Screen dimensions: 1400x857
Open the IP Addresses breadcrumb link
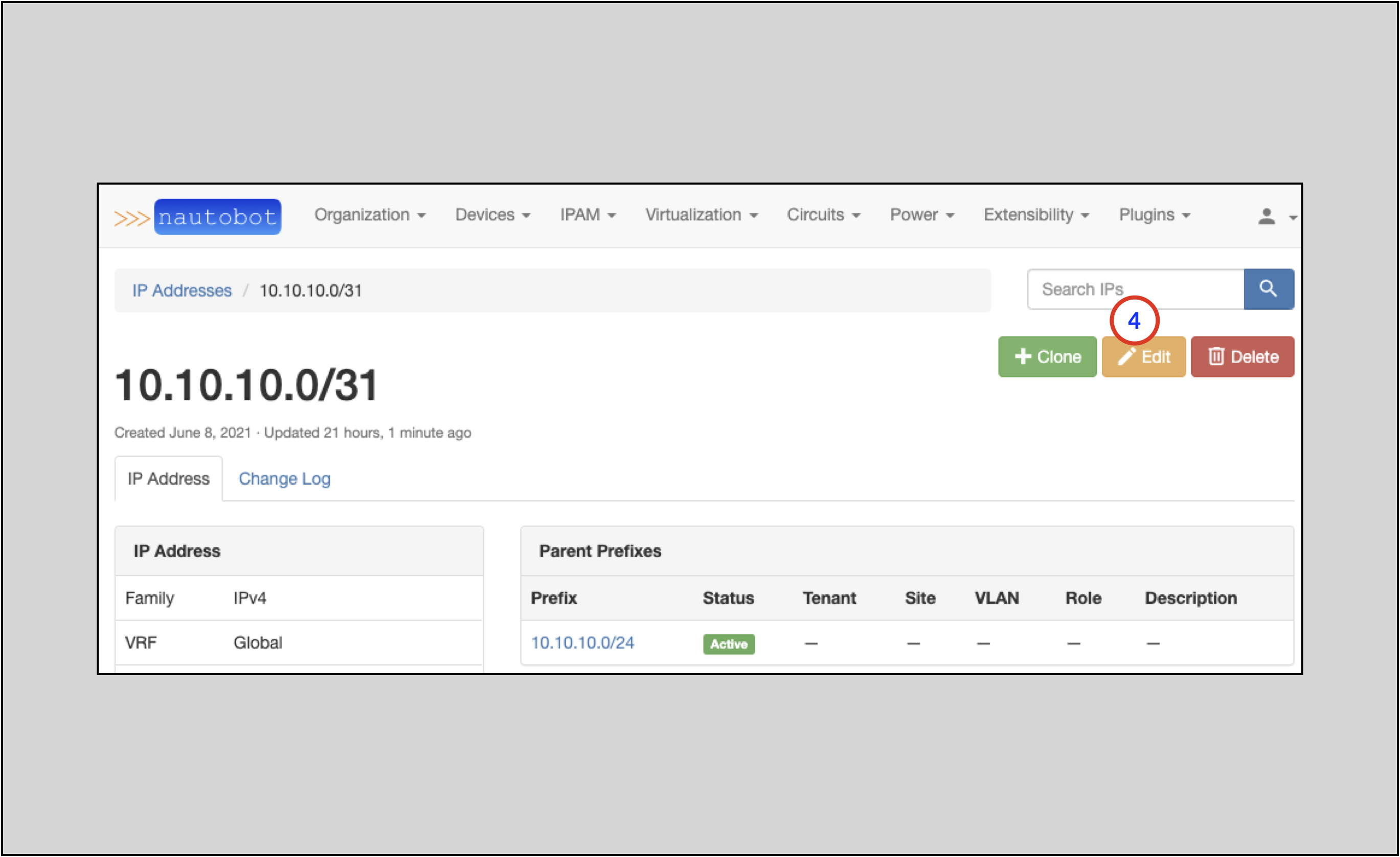coord(181,290)
